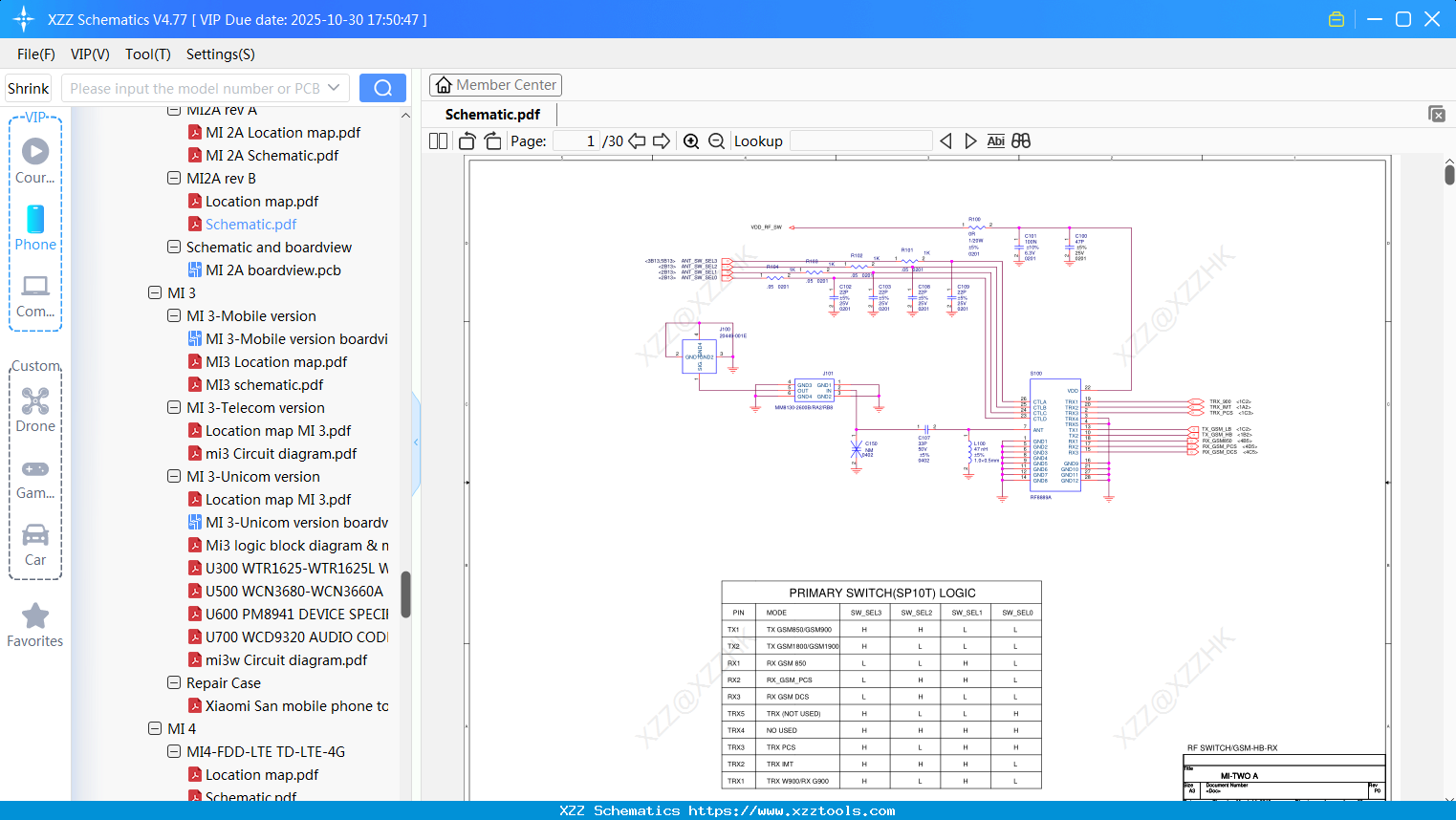Screen dimensions: 1456x820
Task: Click the Car schematics icon
Action: (x=35, y=538)
